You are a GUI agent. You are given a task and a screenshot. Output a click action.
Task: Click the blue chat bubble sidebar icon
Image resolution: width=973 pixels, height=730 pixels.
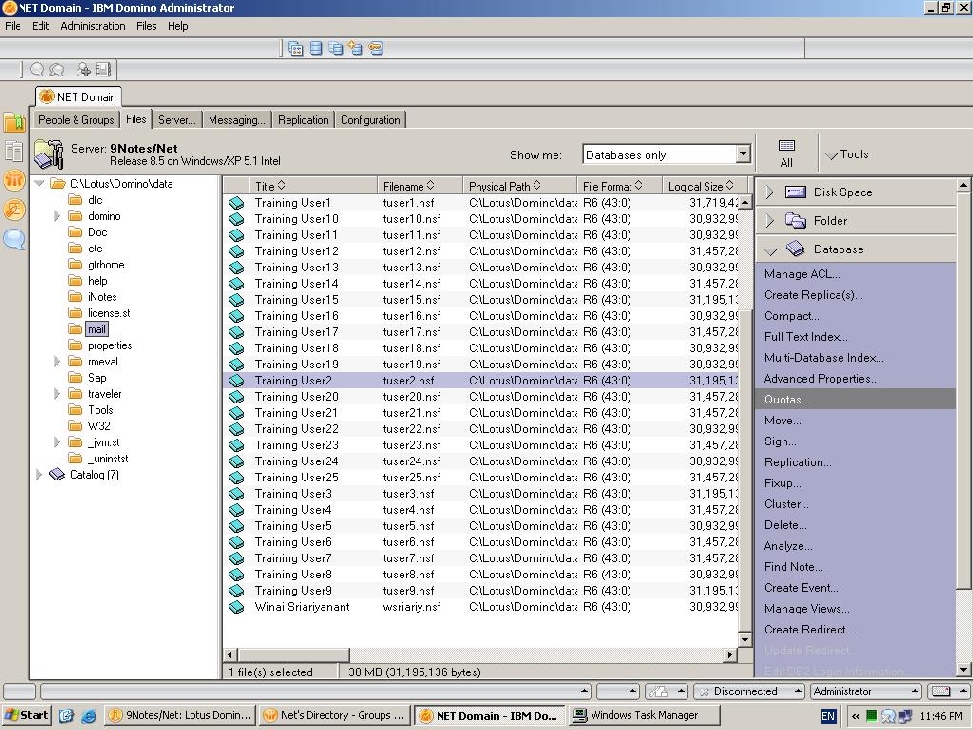pos(14,239)
